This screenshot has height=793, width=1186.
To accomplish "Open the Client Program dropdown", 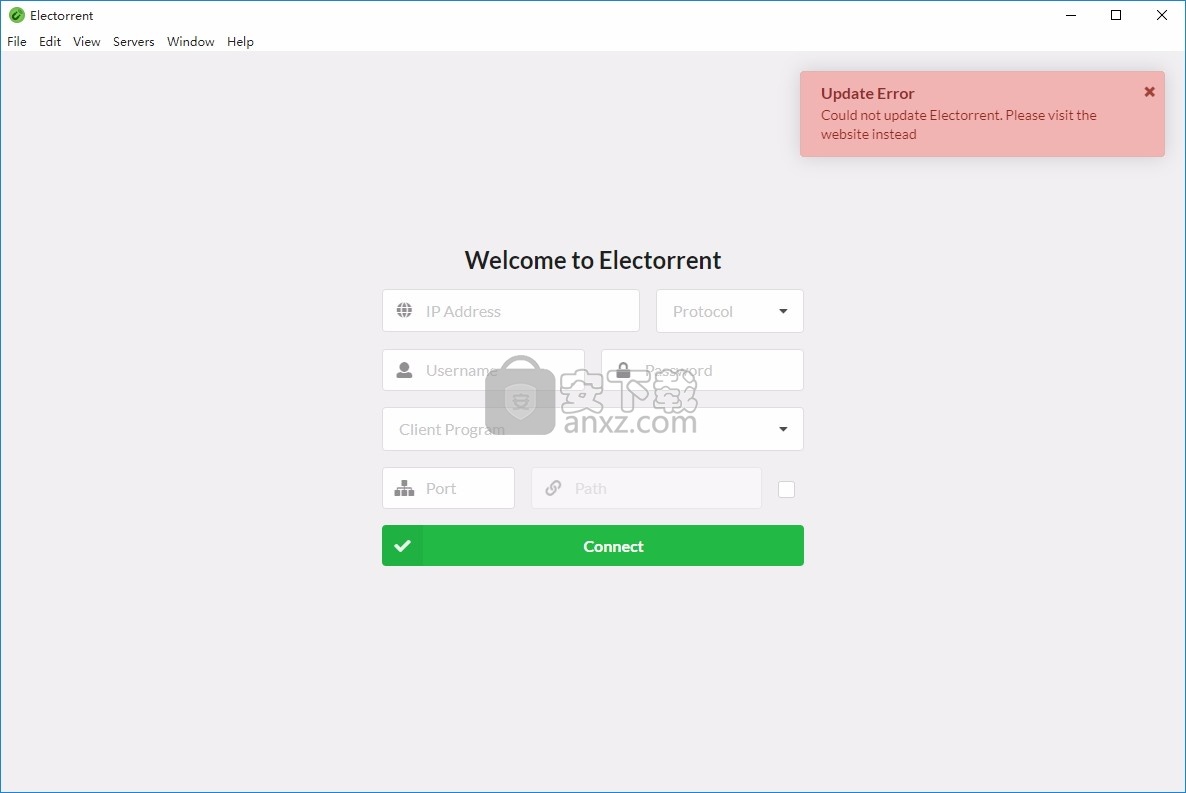I will tap(593, 429).
